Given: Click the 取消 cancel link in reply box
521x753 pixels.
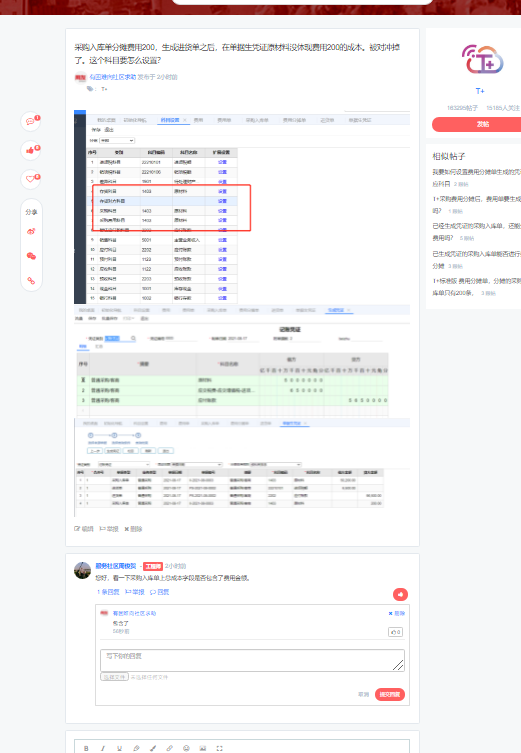Looking at the screenshot, I should tap(363, 694).
